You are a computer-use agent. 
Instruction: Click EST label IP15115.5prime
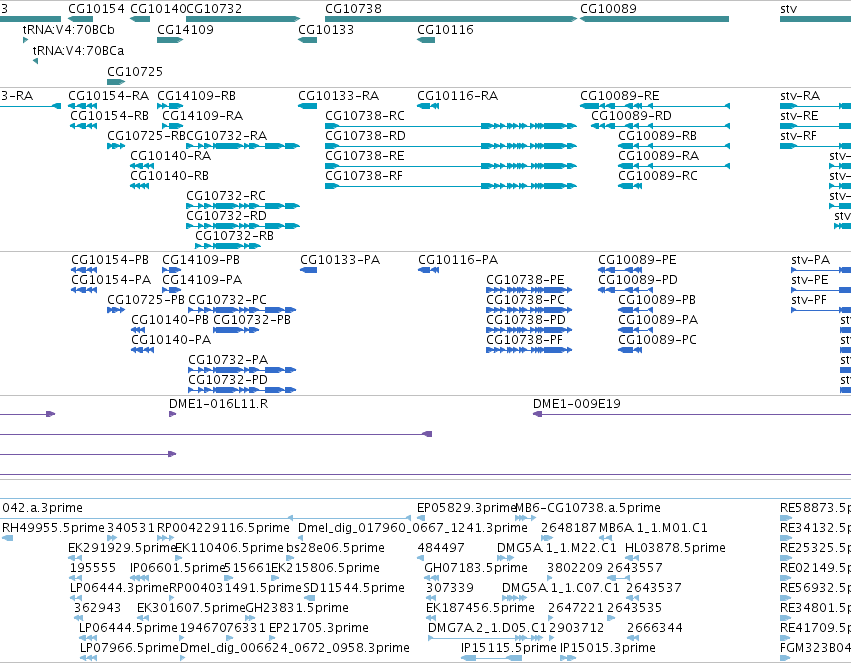tap(509, 648)
